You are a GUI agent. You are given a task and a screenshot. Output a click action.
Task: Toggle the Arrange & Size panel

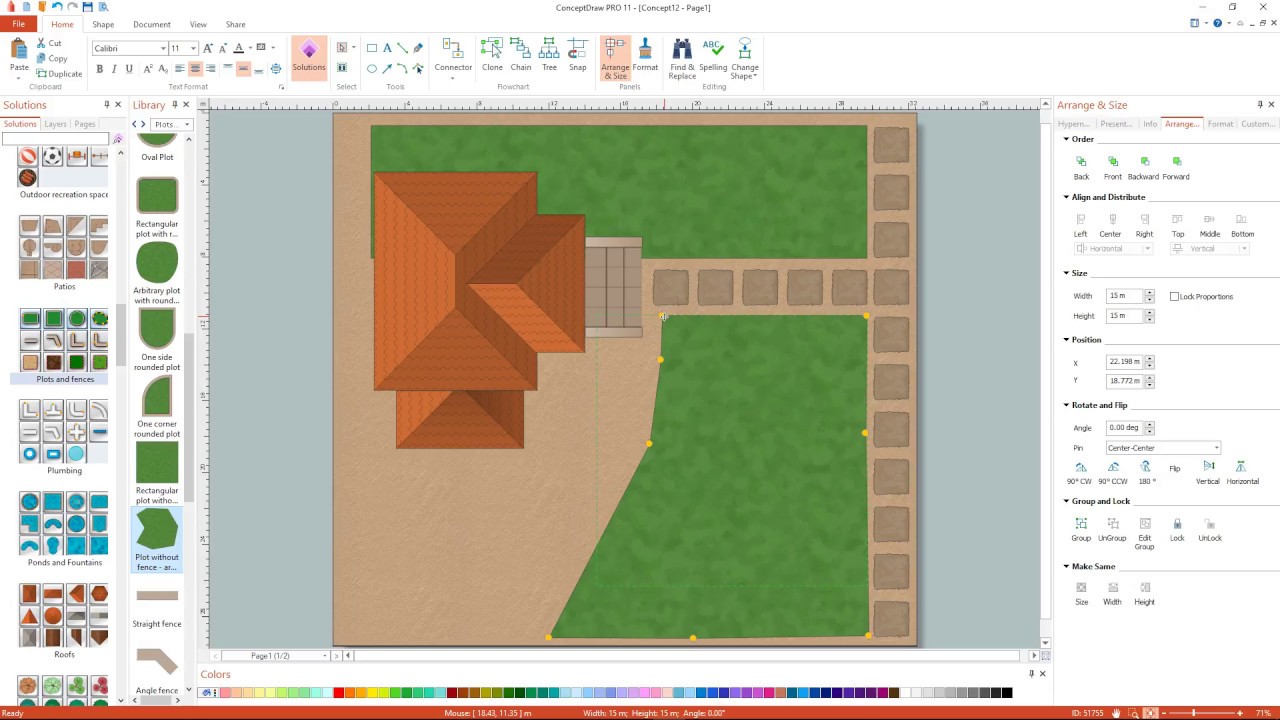pyautogui.click(x=615, y=58)
